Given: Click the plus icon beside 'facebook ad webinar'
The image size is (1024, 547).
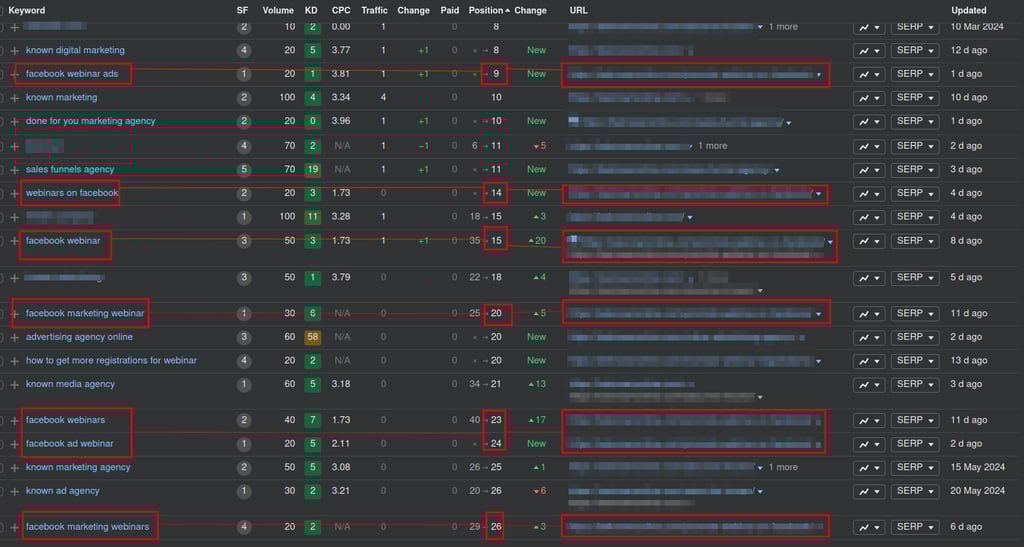Looking at the screenshot, I should pos(14,445).
